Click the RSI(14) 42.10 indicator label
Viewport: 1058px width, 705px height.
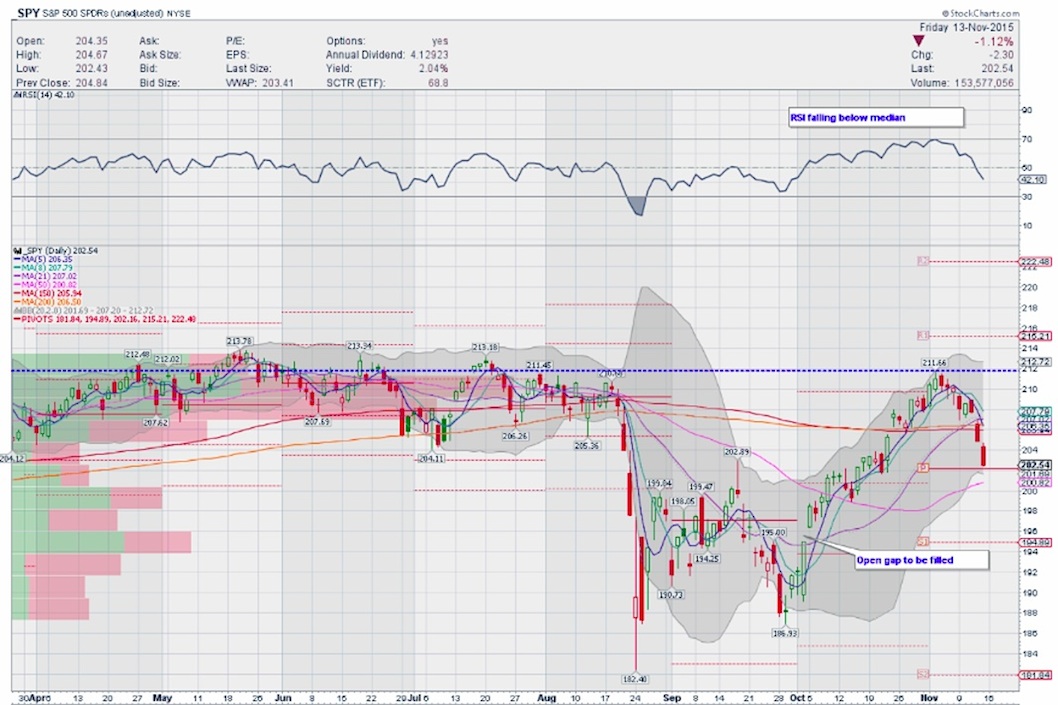point(44,95)
